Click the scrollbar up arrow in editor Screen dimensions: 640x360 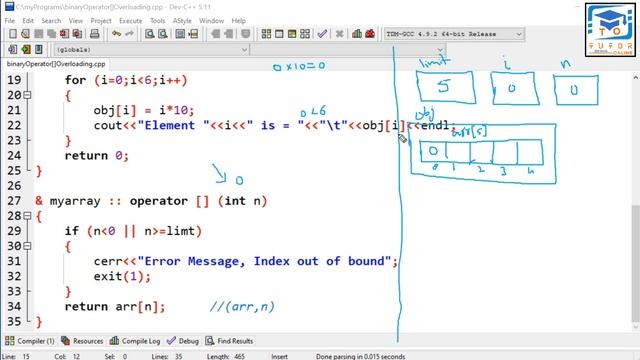tap(636, 77)
